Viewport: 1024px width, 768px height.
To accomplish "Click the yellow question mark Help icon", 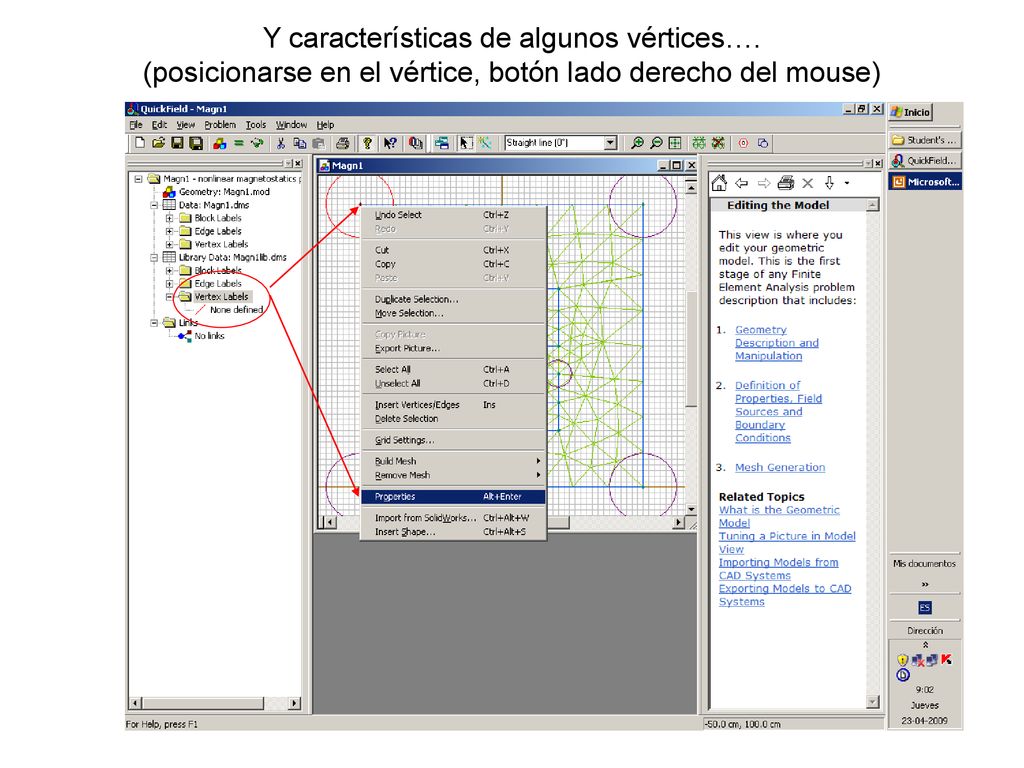I will pyautogui.click(x=368, y=143).
